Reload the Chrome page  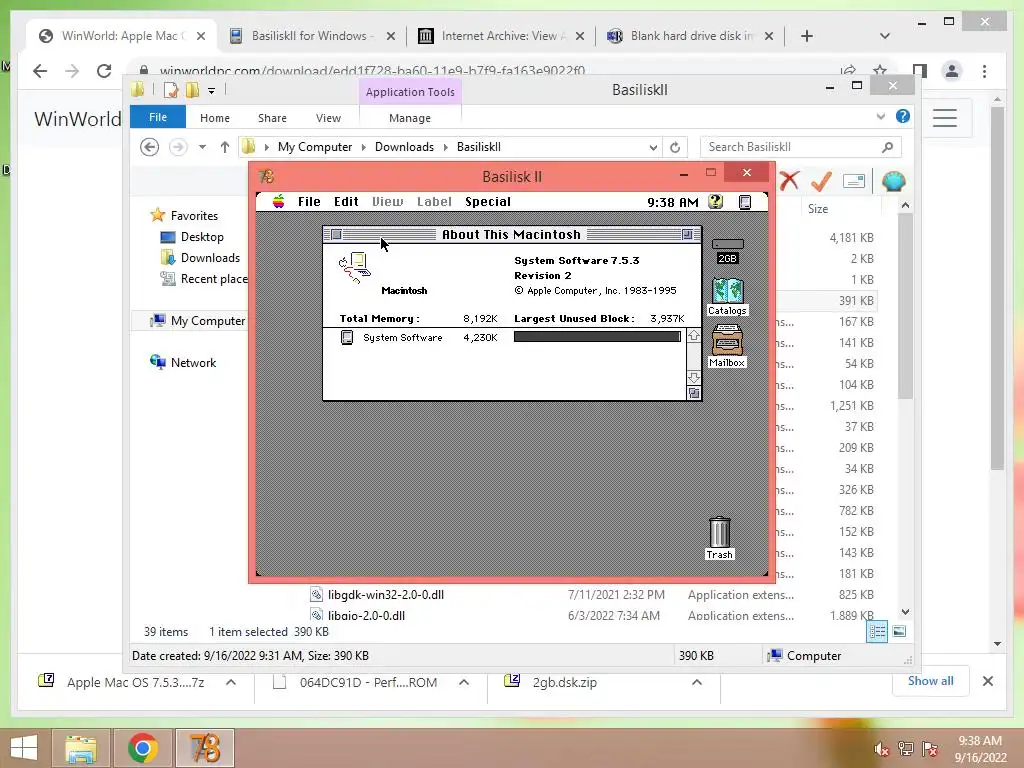click(104, 71)
